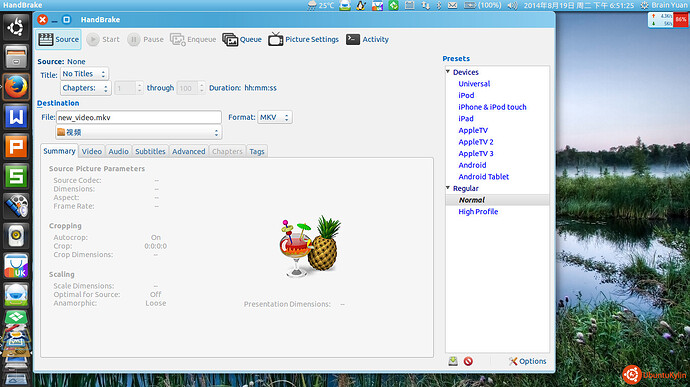Launch Firefox from the launcher
The image size is (690, 387).
(x=16, y=87)
